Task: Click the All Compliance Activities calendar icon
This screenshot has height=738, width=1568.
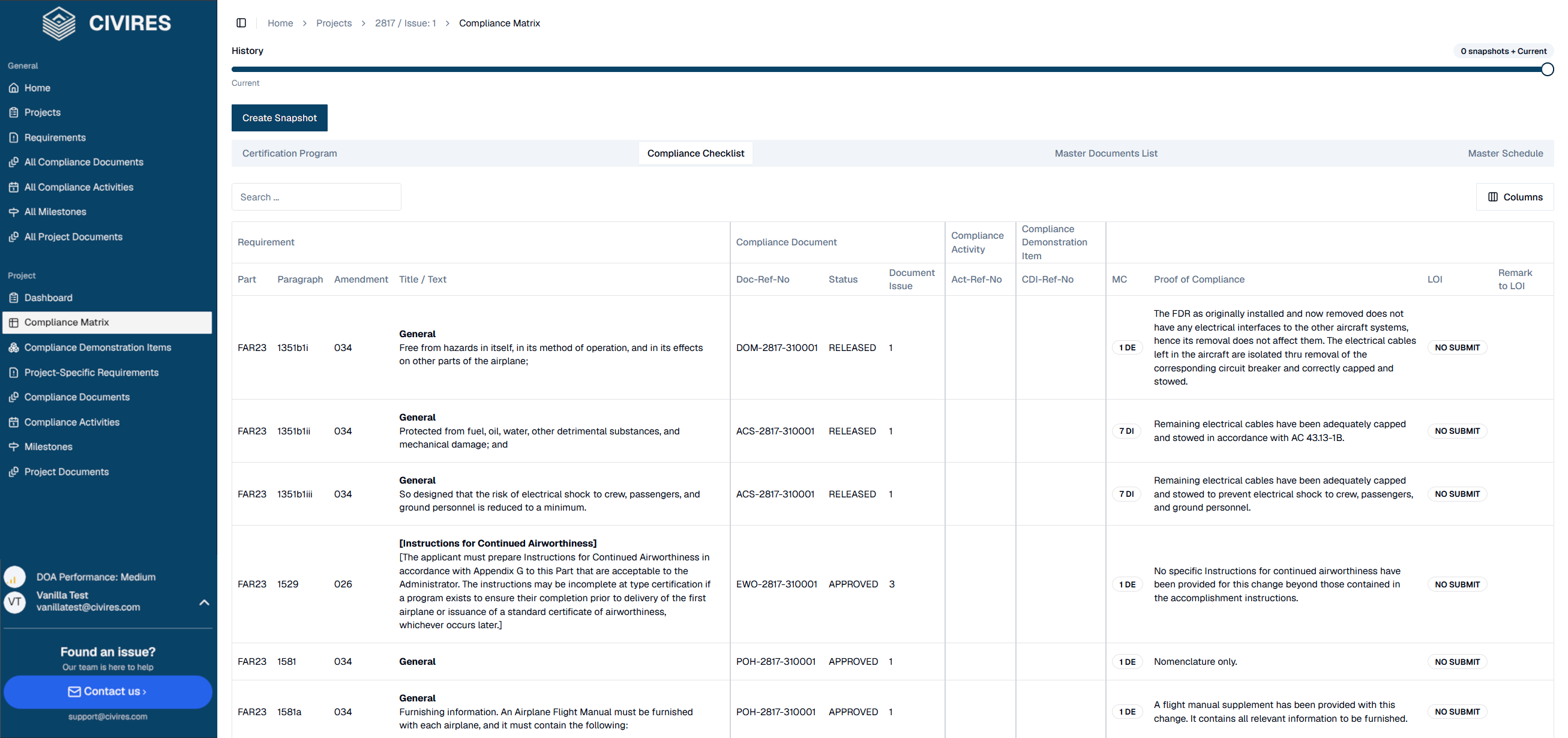Action: point(13,187)
